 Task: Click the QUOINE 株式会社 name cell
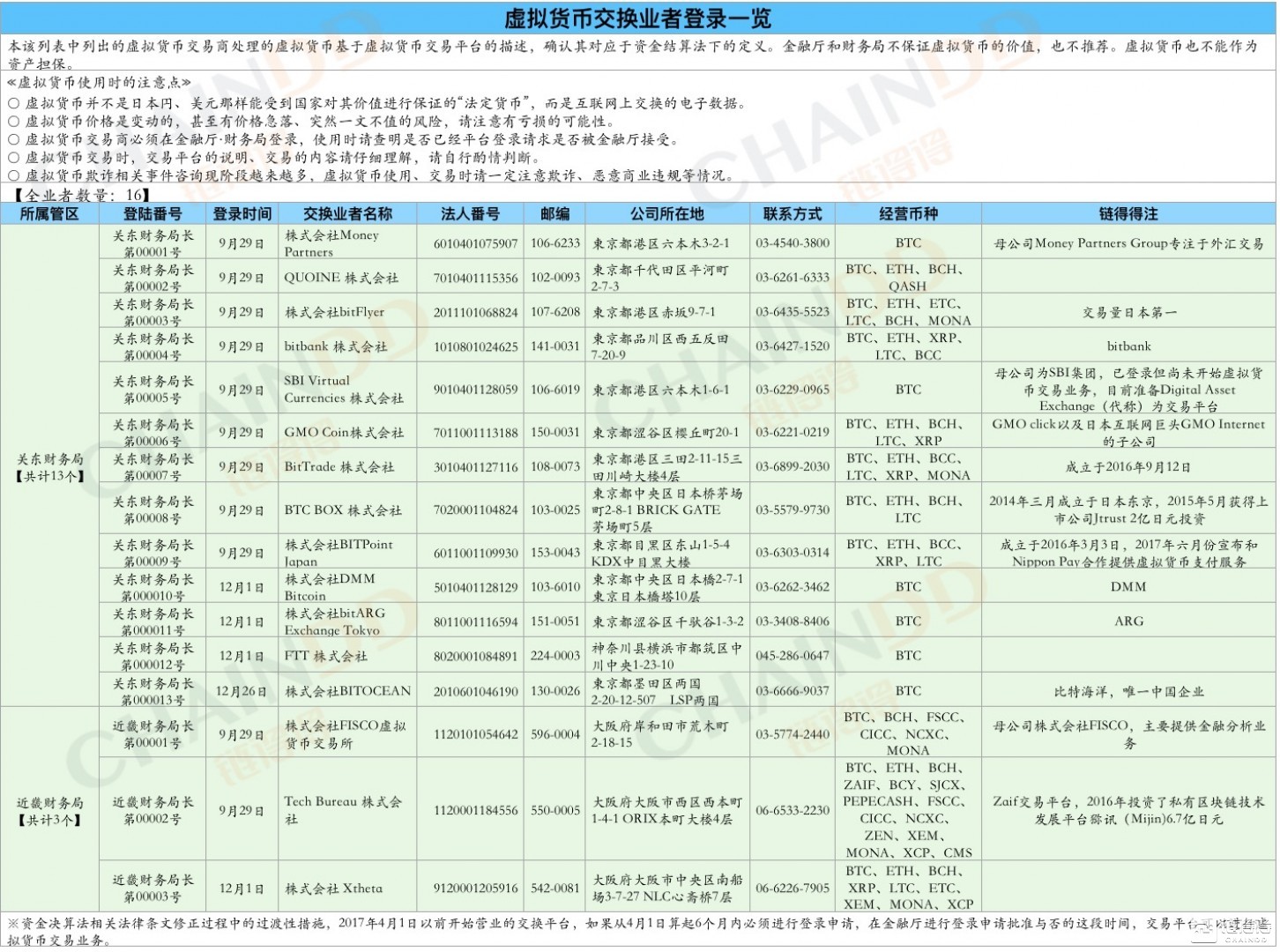pyautogui.click(x=347, y=278)
